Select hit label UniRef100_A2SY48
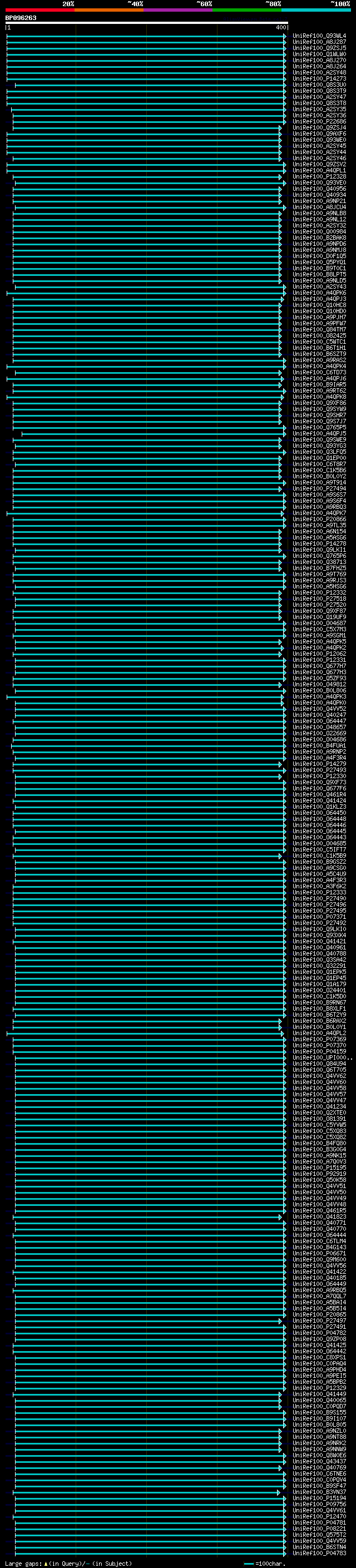 (x=319, y=72)
